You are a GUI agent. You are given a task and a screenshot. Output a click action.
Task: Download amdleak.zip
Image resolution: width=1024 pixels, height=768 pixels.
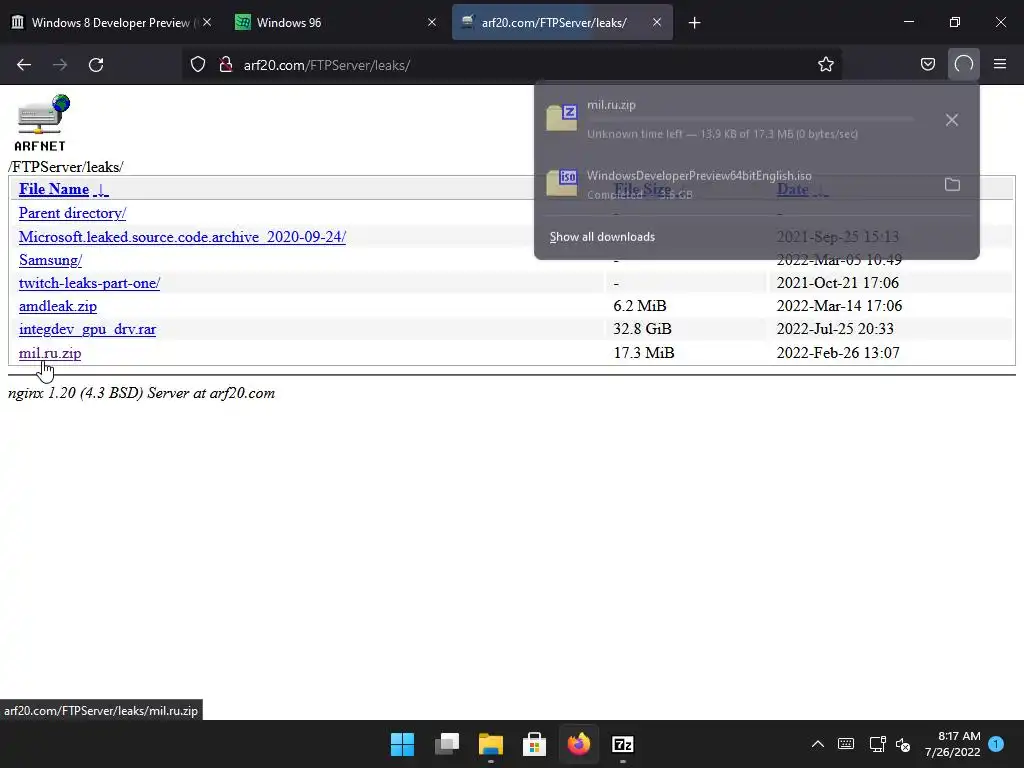pos(57,306)
